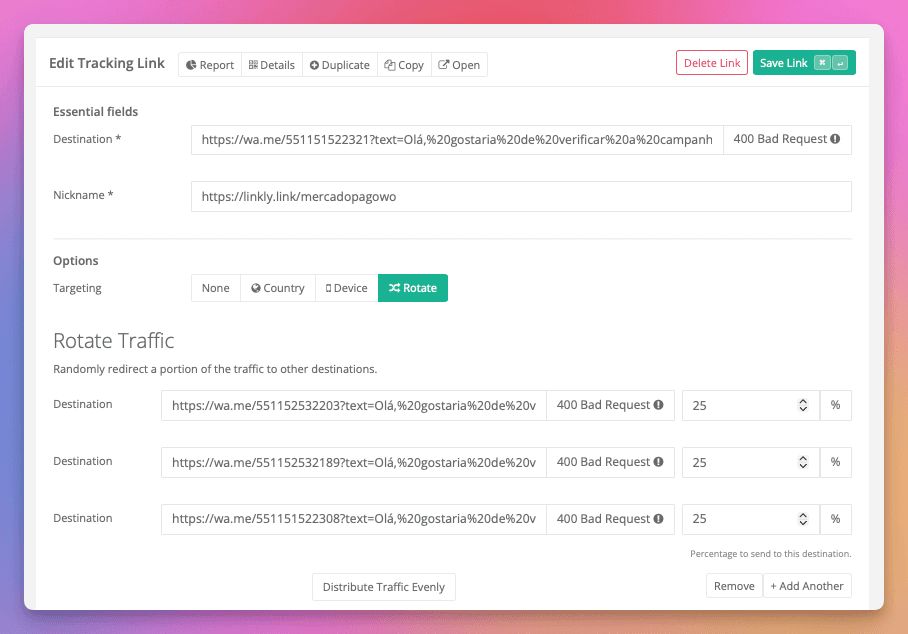Increment the first destination's percentage stepper
This screenshot has width=908, height=634.
[x=802, y=400]
